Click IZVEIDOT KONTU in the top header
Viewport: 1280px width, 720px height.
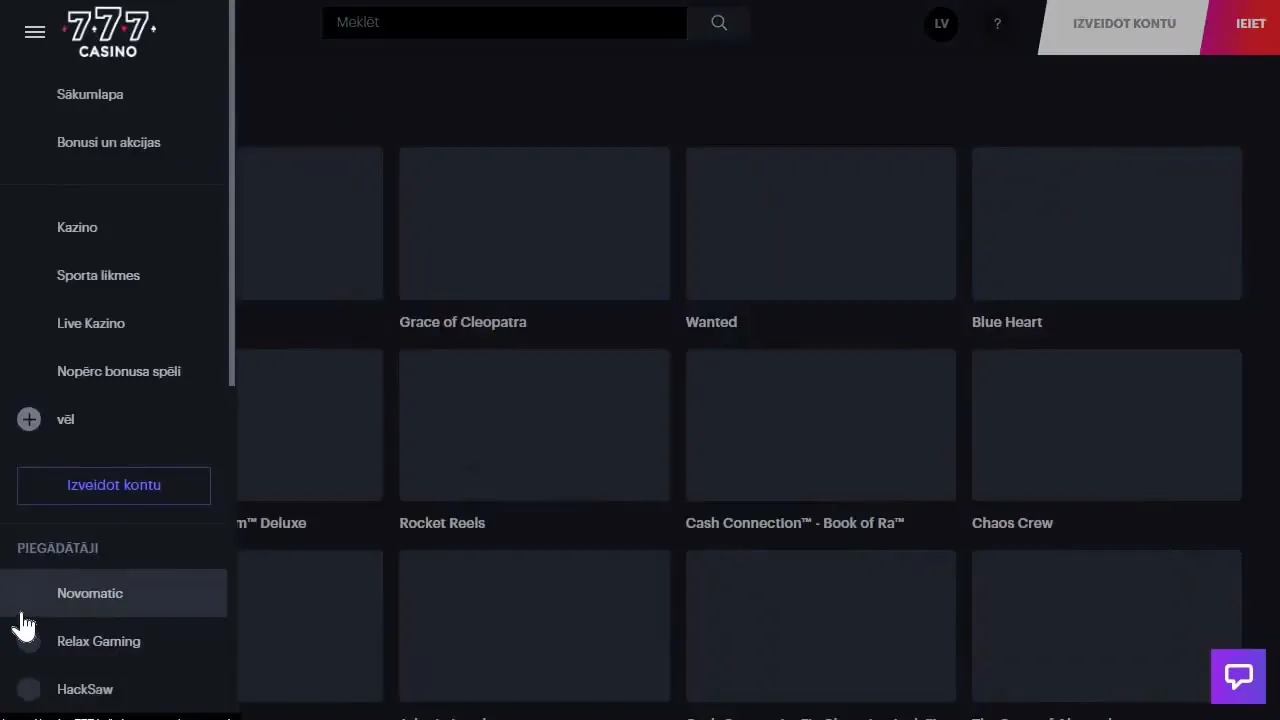pos(1124,24)
